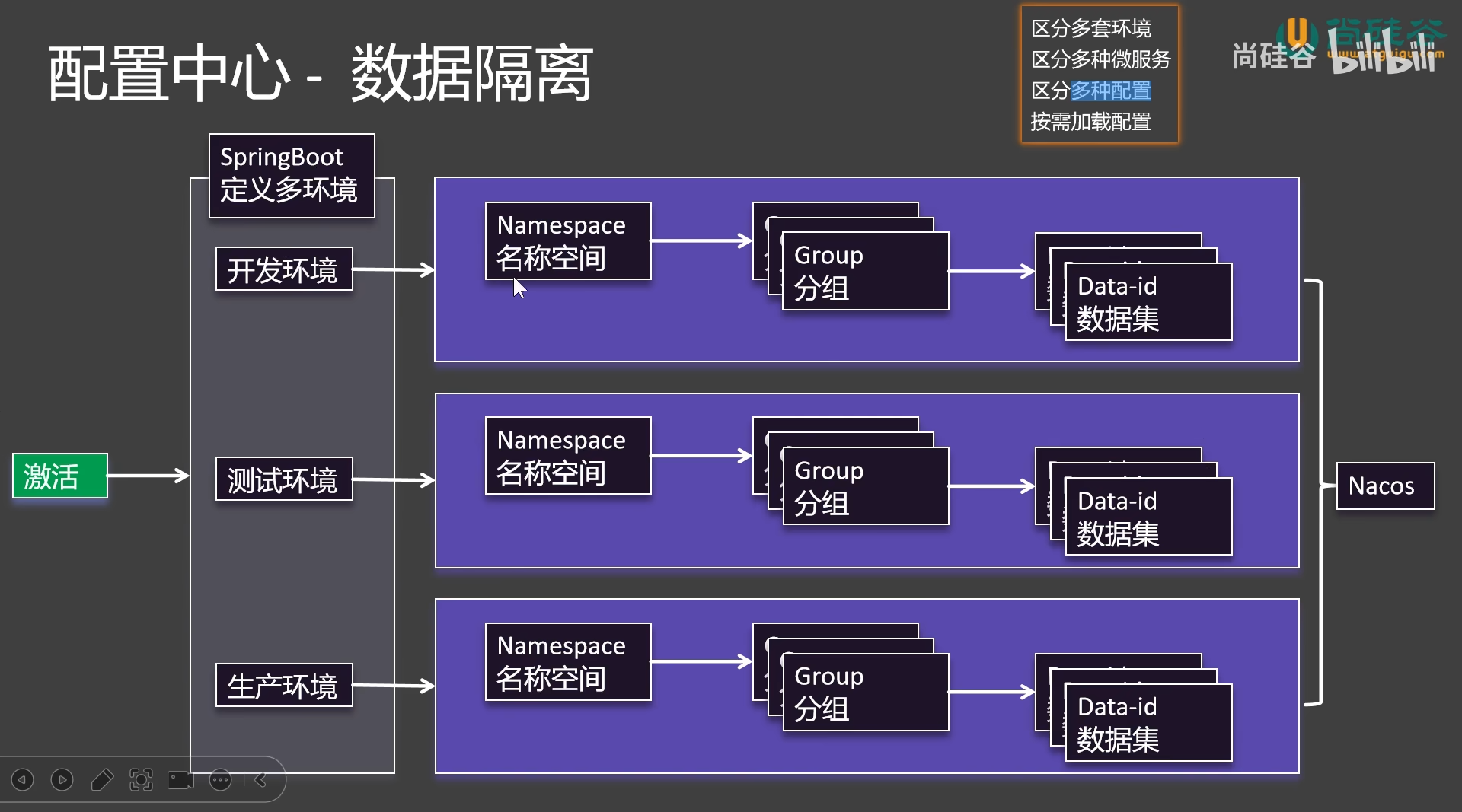The height and width of the screenshot is (812, 1462).
Task: Open more slideshow options menu
Action: 220,780
